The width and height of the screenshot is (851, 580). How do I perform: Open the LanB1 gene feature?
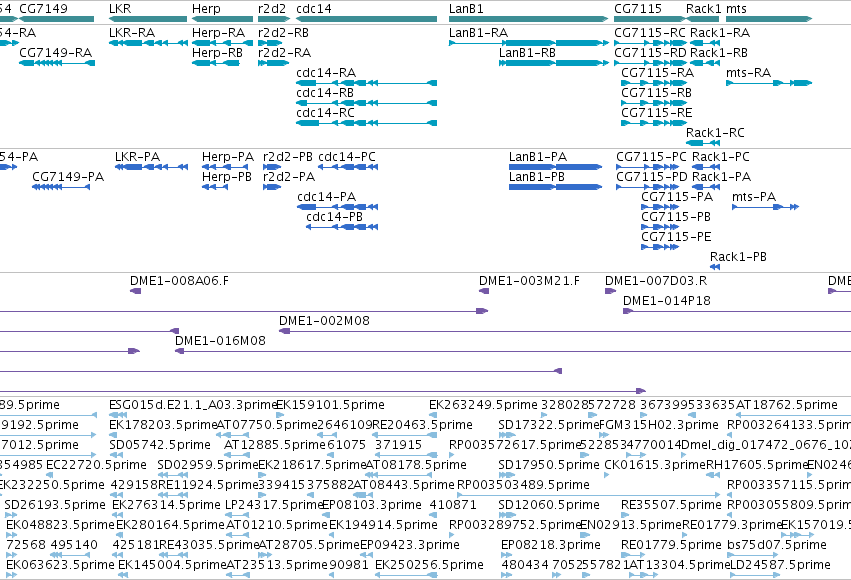point(529,19)
